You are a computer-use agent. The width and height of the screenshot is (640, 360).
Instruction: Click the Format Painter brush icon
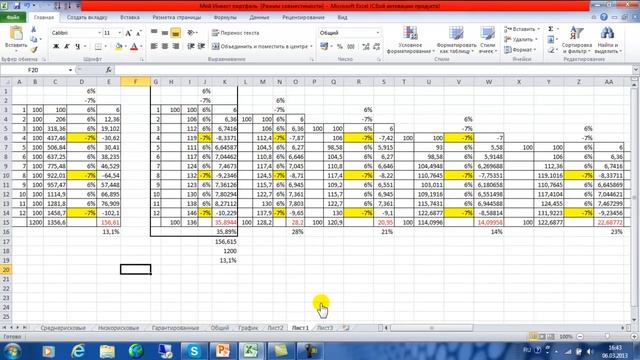pyautogui.click(x=34, y=50)
